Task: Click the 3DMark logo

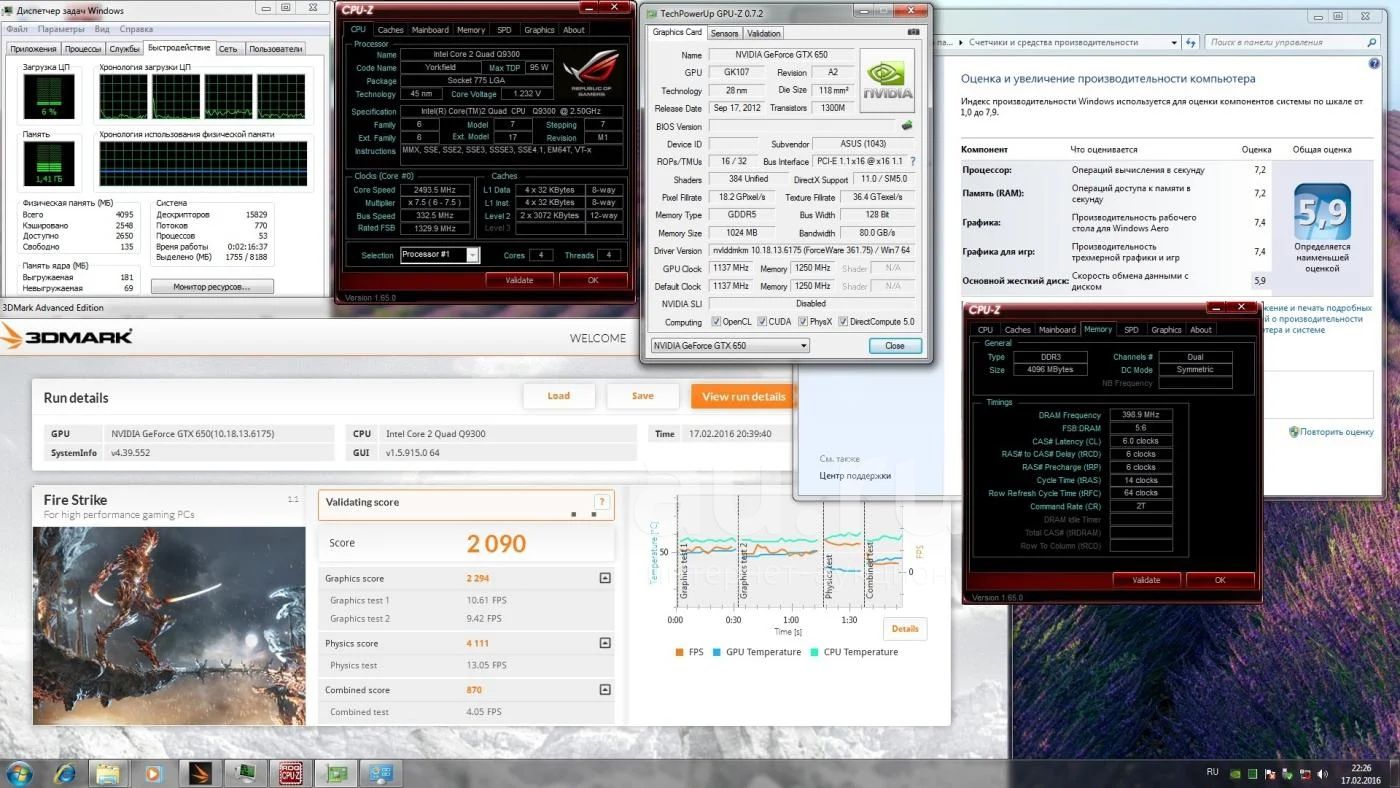Action: click(x=68, y=336)
